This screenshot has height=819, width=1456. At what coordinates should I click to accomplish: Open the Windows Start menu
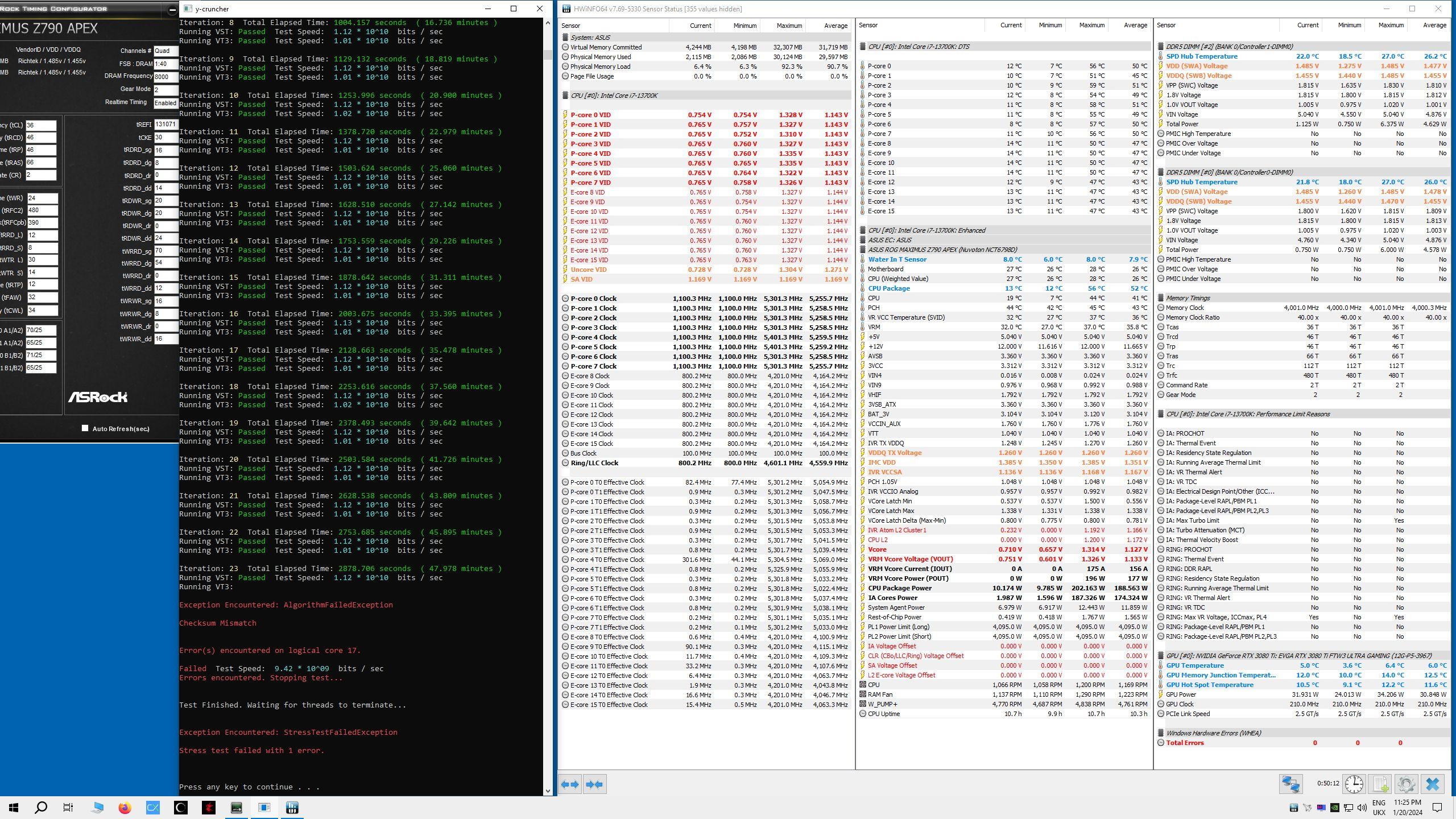14,808
